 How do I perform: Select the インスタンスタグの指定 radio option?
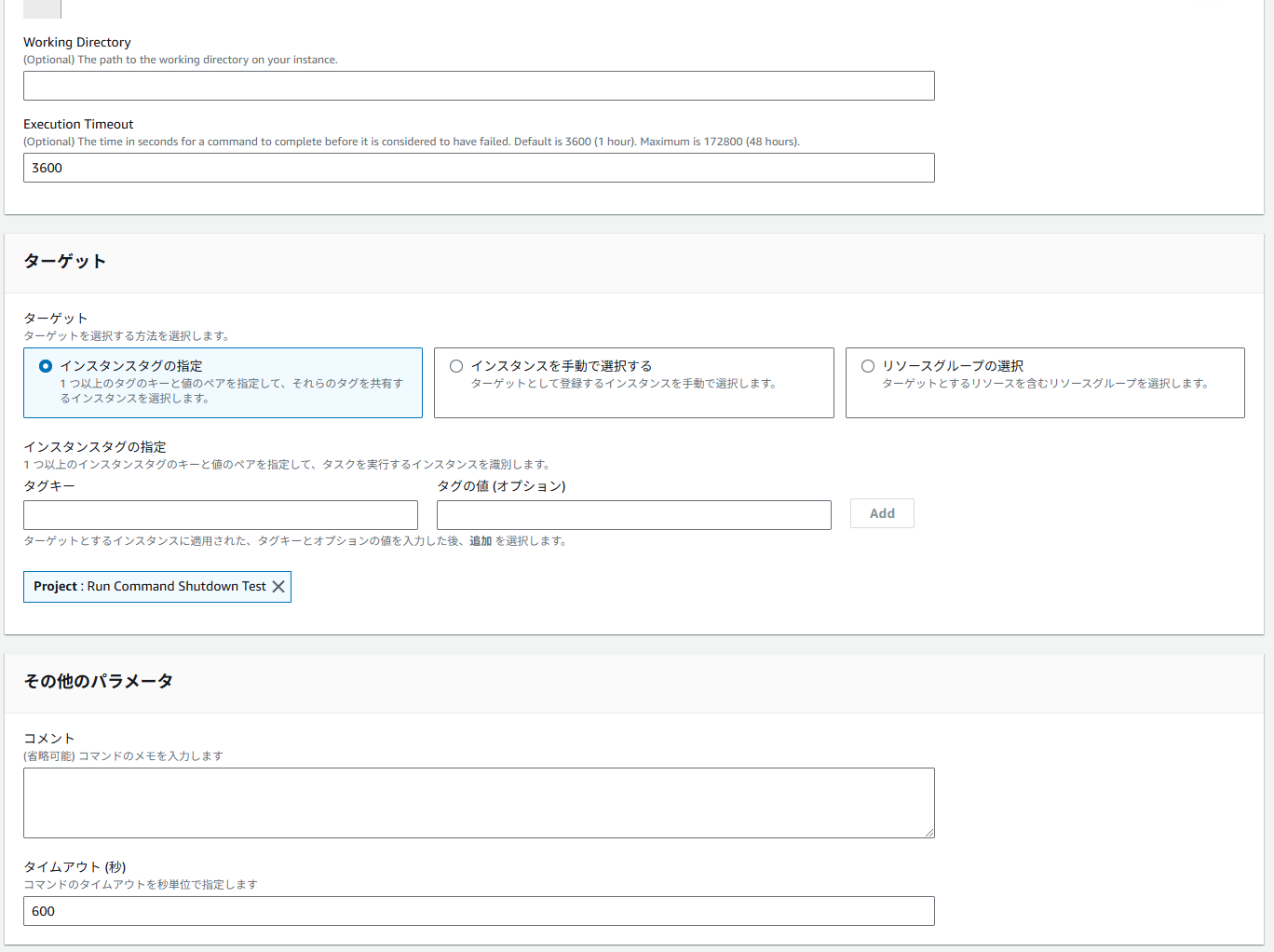pyautogui.click(x=46, y=366)
